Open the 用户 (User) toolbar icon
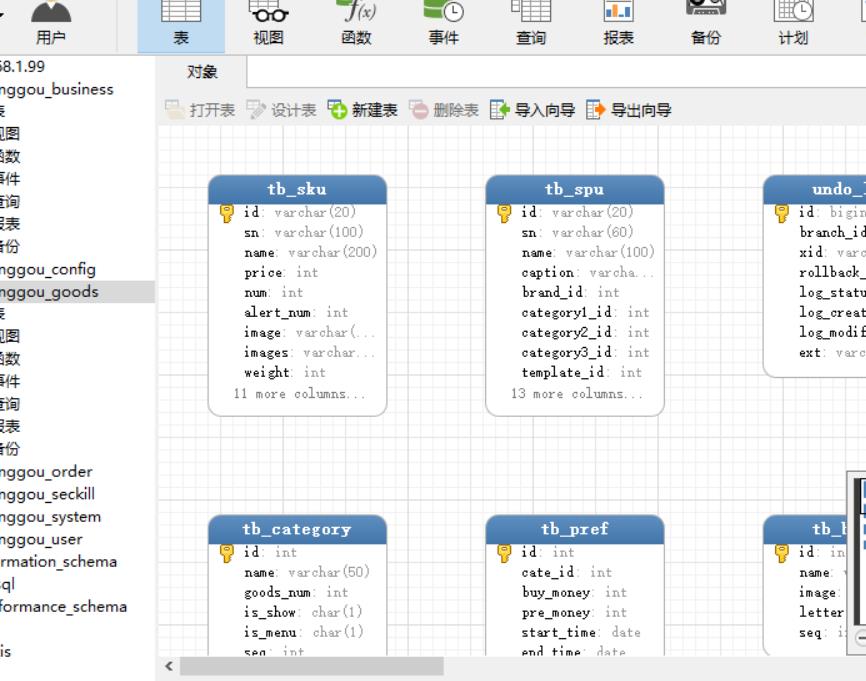The height and width of the screenshot is (681, 866). point(51,24)
